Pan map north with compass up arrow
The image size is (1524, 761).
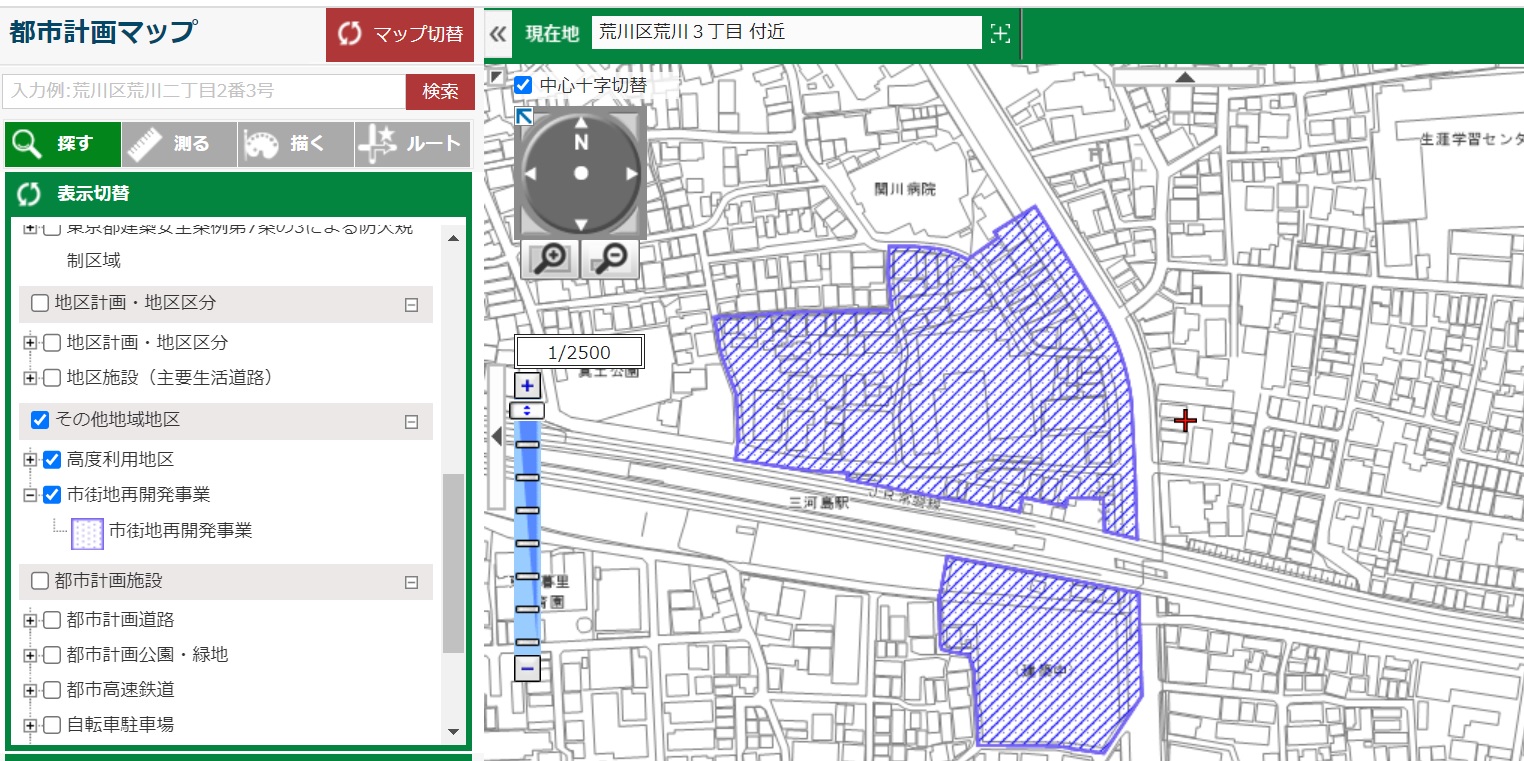pos(581,123)
